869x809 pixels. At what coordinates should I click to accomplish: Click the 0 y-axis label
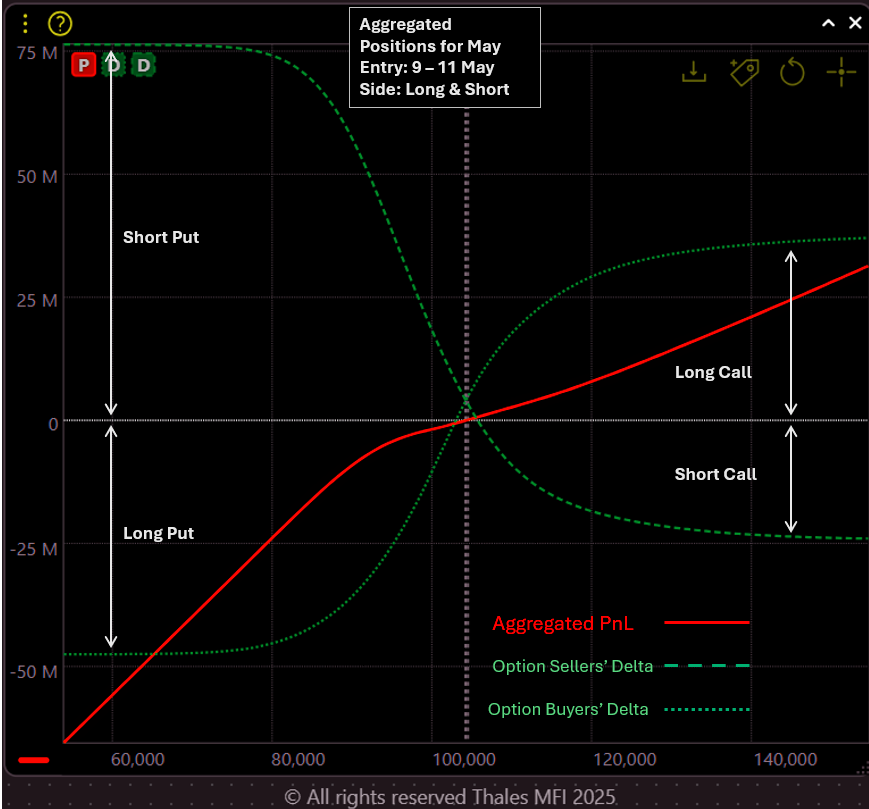pyautogui.click(x=53, y=424)
